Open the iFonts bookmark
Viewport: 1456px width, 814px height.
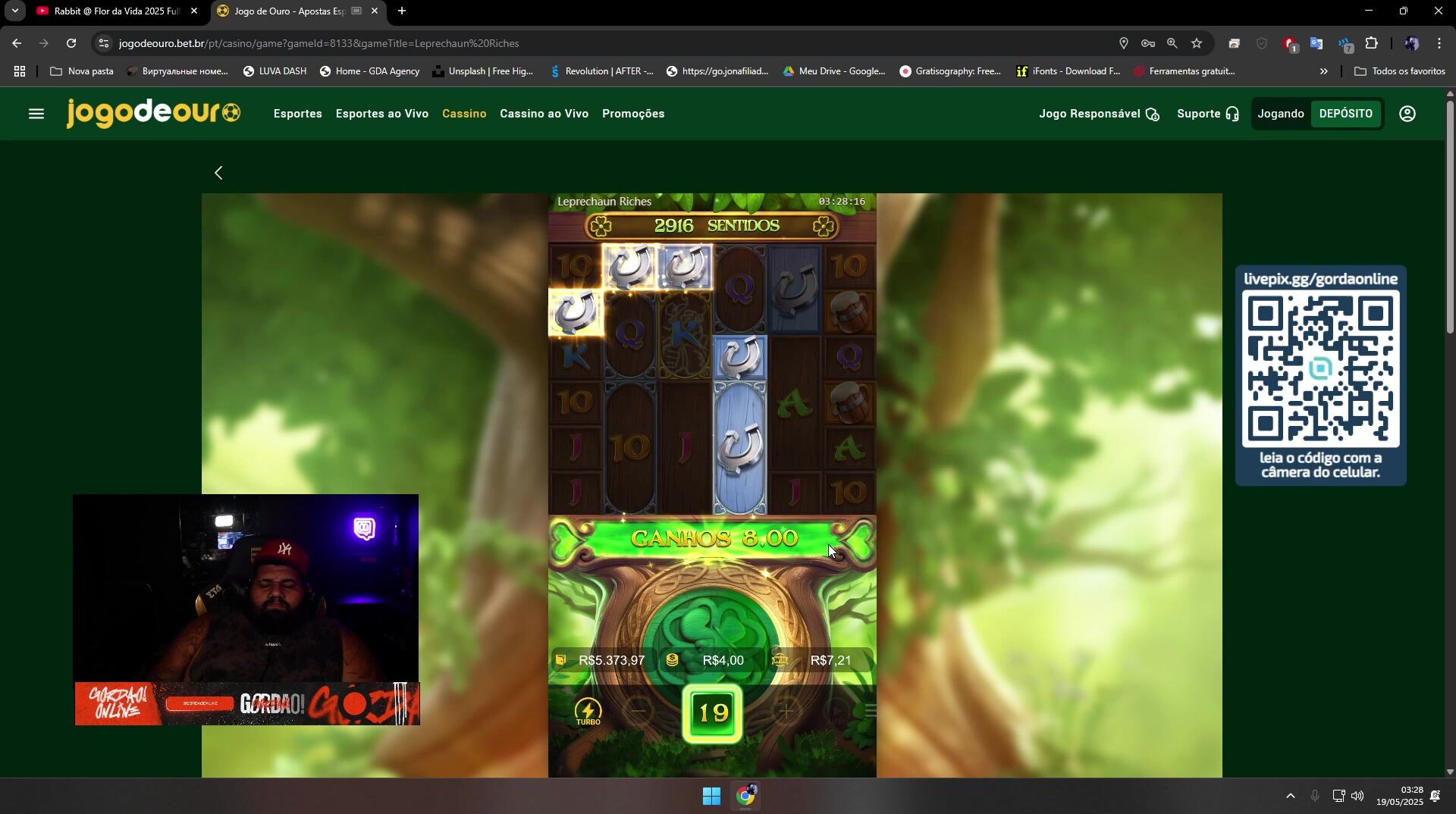(1068, 71)
